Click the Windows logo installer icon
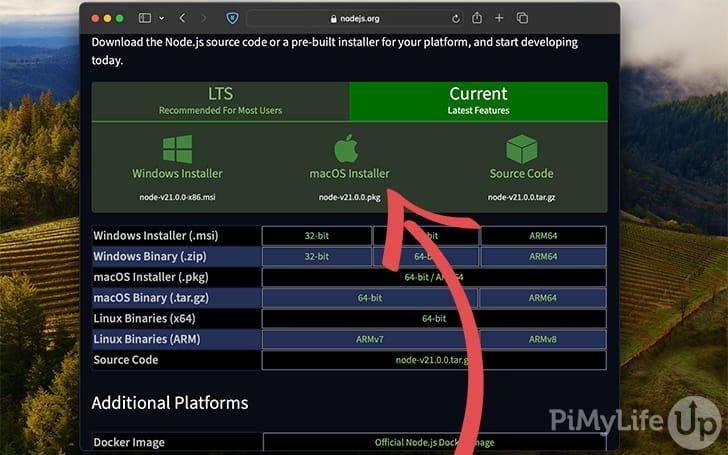Image resolution: width=728 pixels, height=455 pixels. pyautogui.click(x=177, y=149)
